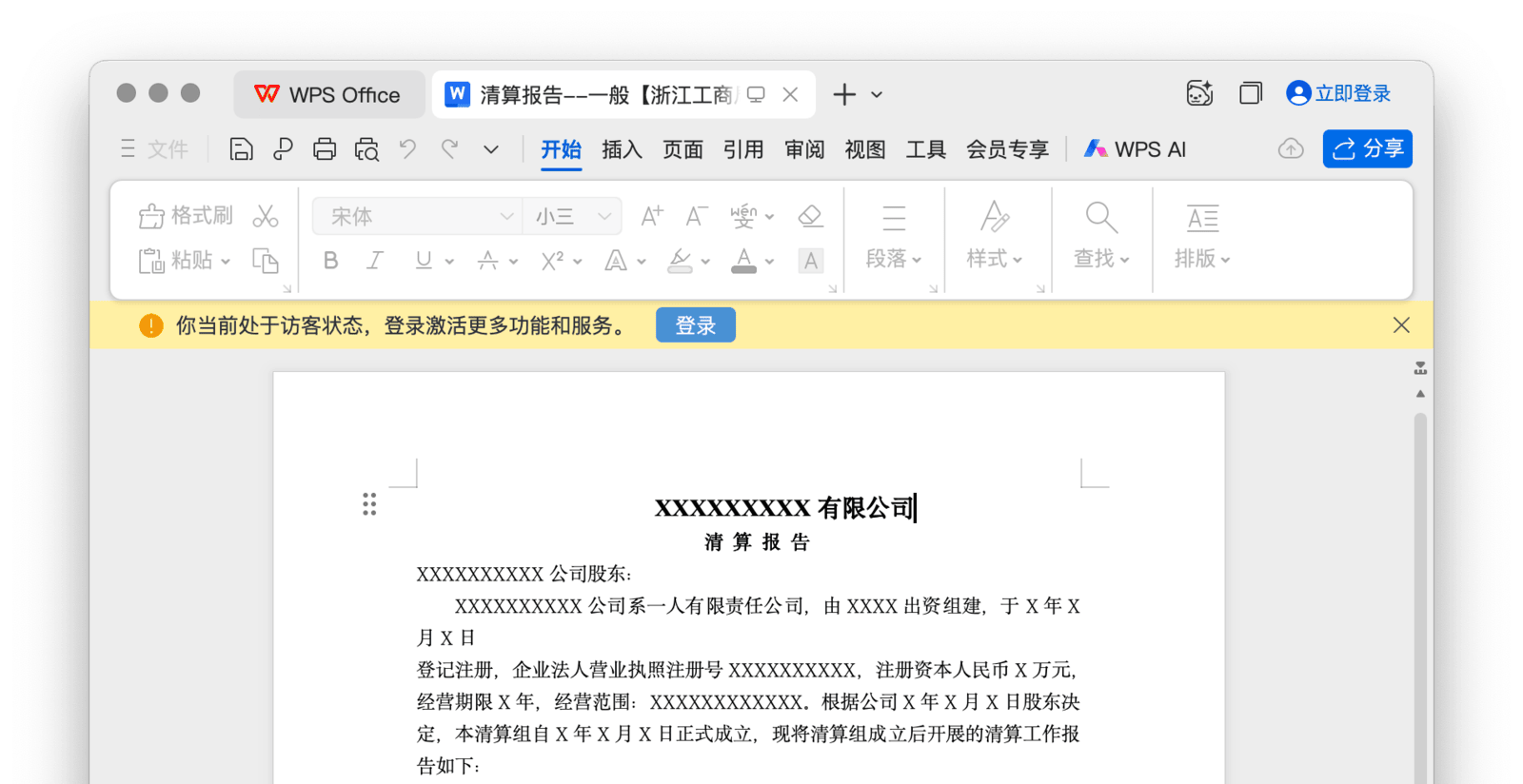The width and height of the screenshot is (1523, 784).
Task: Click the blue 登录 button in banner
Action: coord(696,325)
